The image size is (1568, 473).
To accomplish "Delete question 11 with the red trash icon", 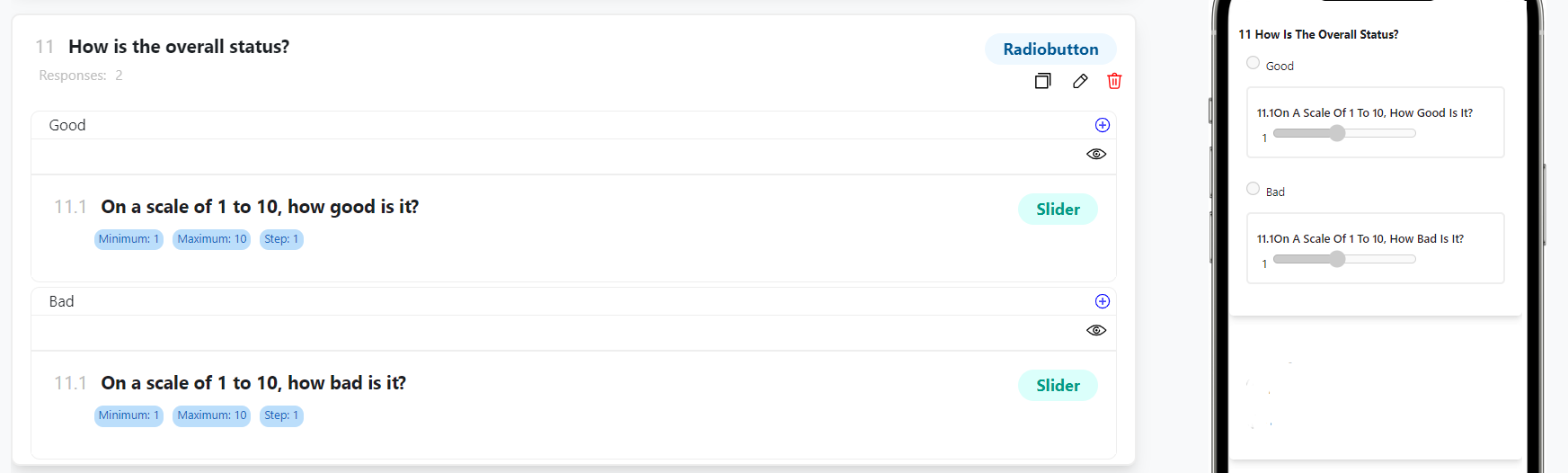I will coord(1114,81).
